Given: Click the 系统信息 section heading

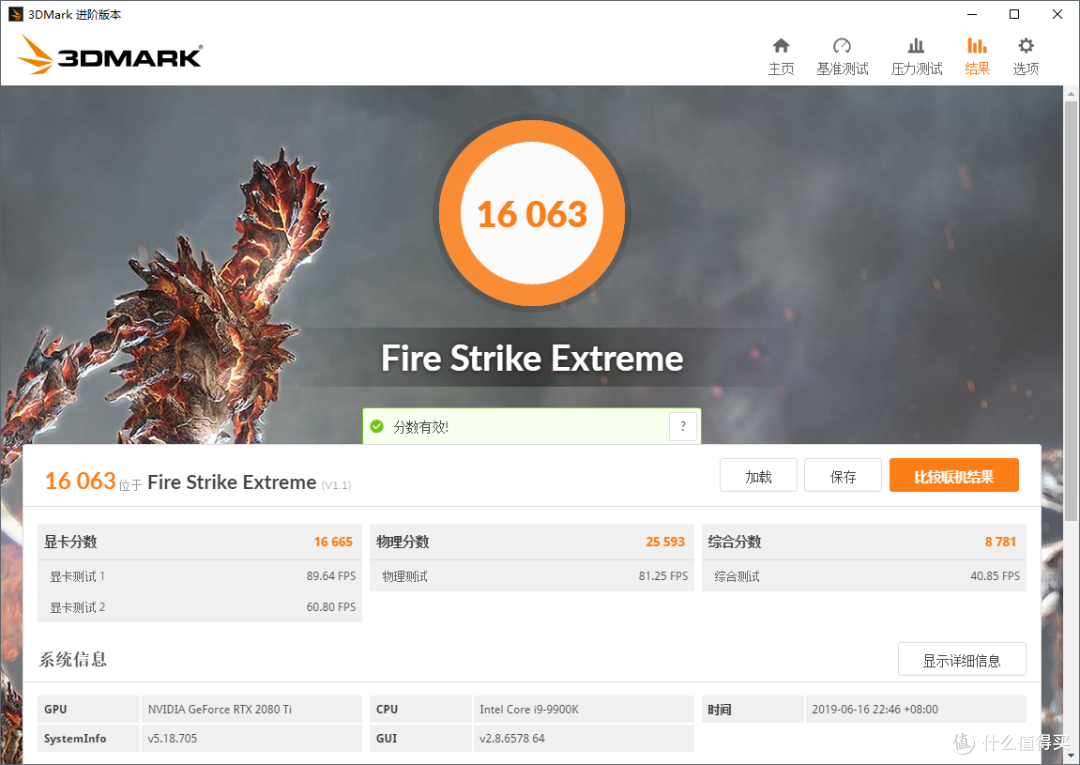Looking at the screenshot, I should coord(73,660).
